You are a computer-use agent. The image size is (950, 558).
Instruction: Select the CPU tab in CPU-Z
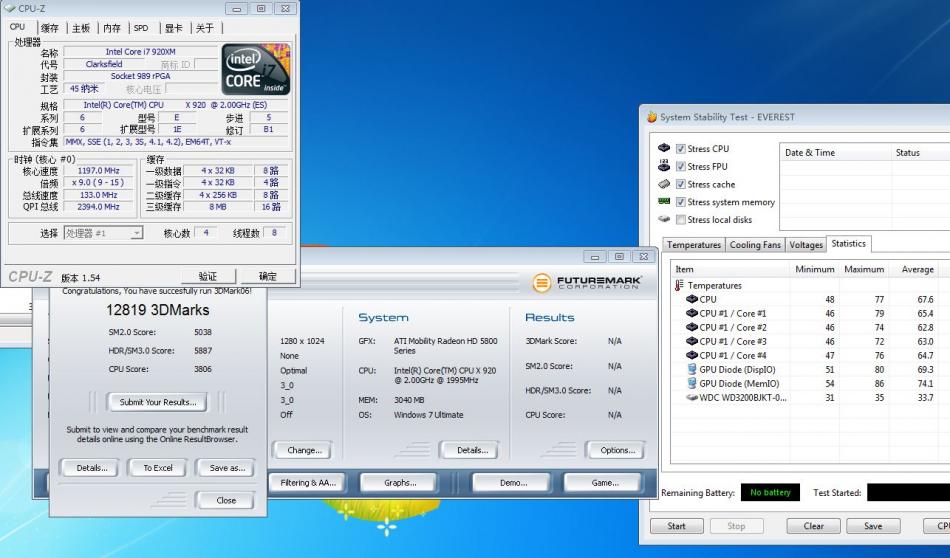pos(18,27)
